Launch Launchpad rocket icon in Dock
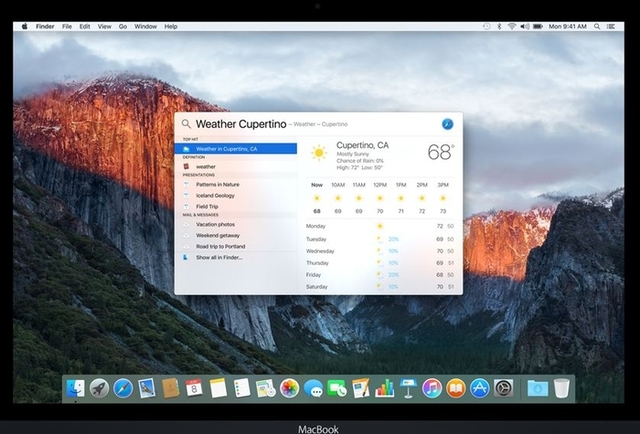The height and width of the screenshot is (434, 640). [99, 388]
